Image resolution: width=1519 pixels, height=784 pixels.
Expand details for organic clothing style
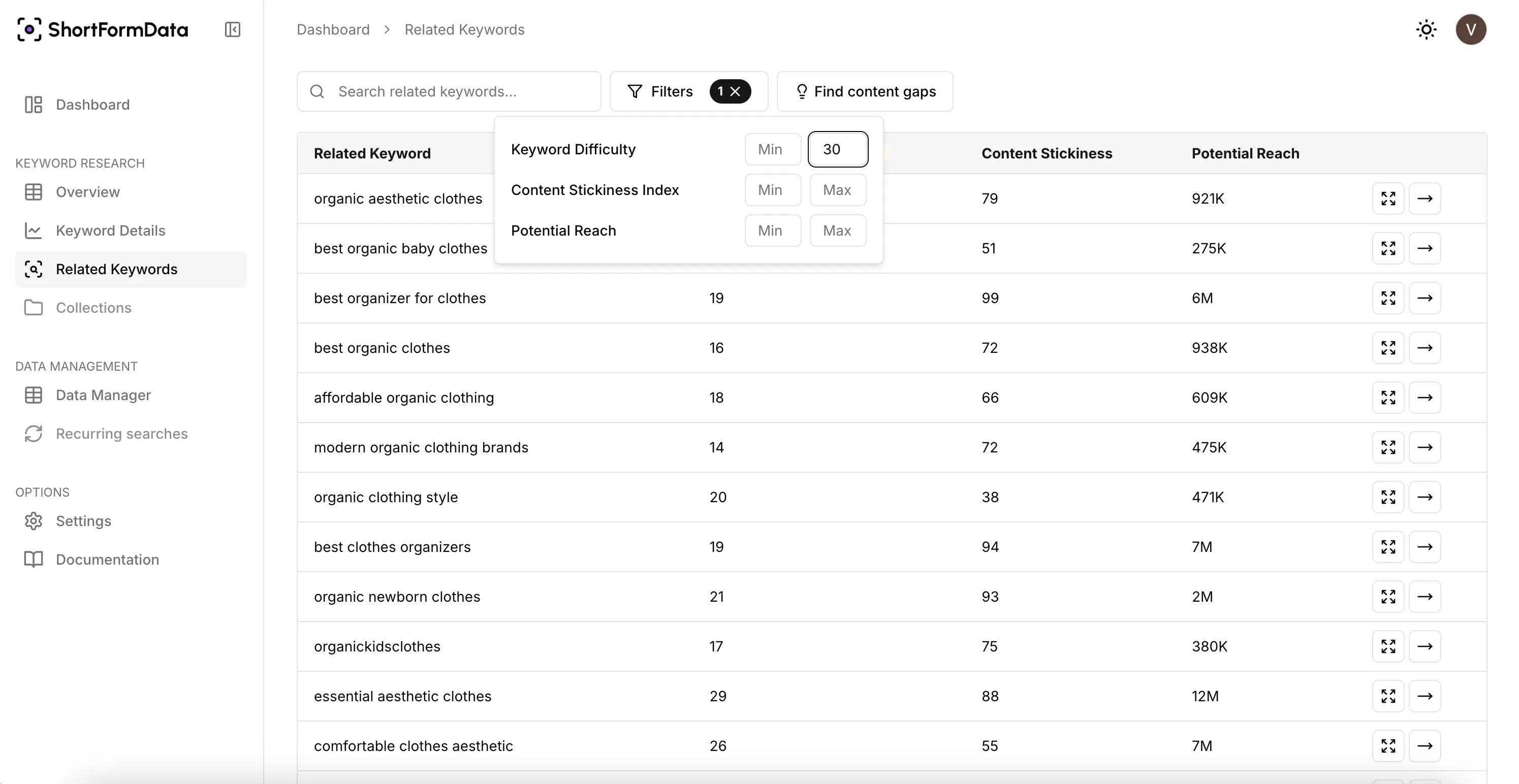click(1388, 498)
